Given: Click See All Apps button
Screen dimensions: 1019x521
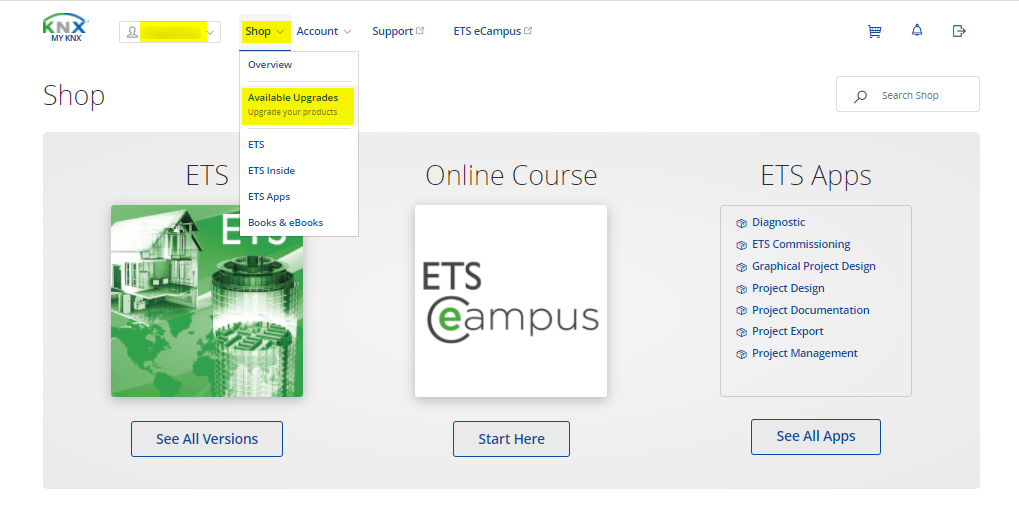Looking at the screenshot, I should coord(816,437).
